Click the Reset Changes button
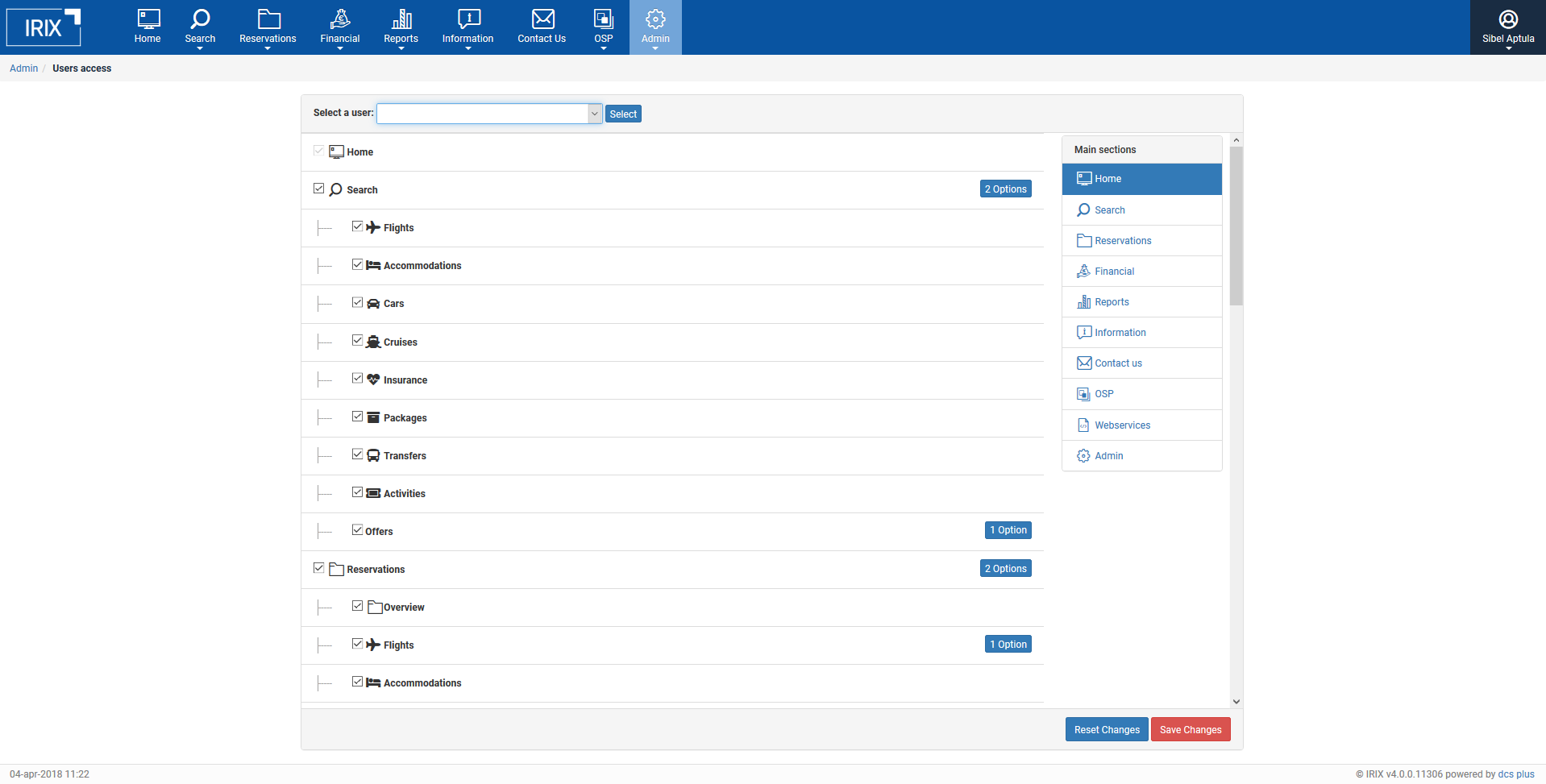Viewport: 1546px width, 784px height. [x=1106, y=730]
